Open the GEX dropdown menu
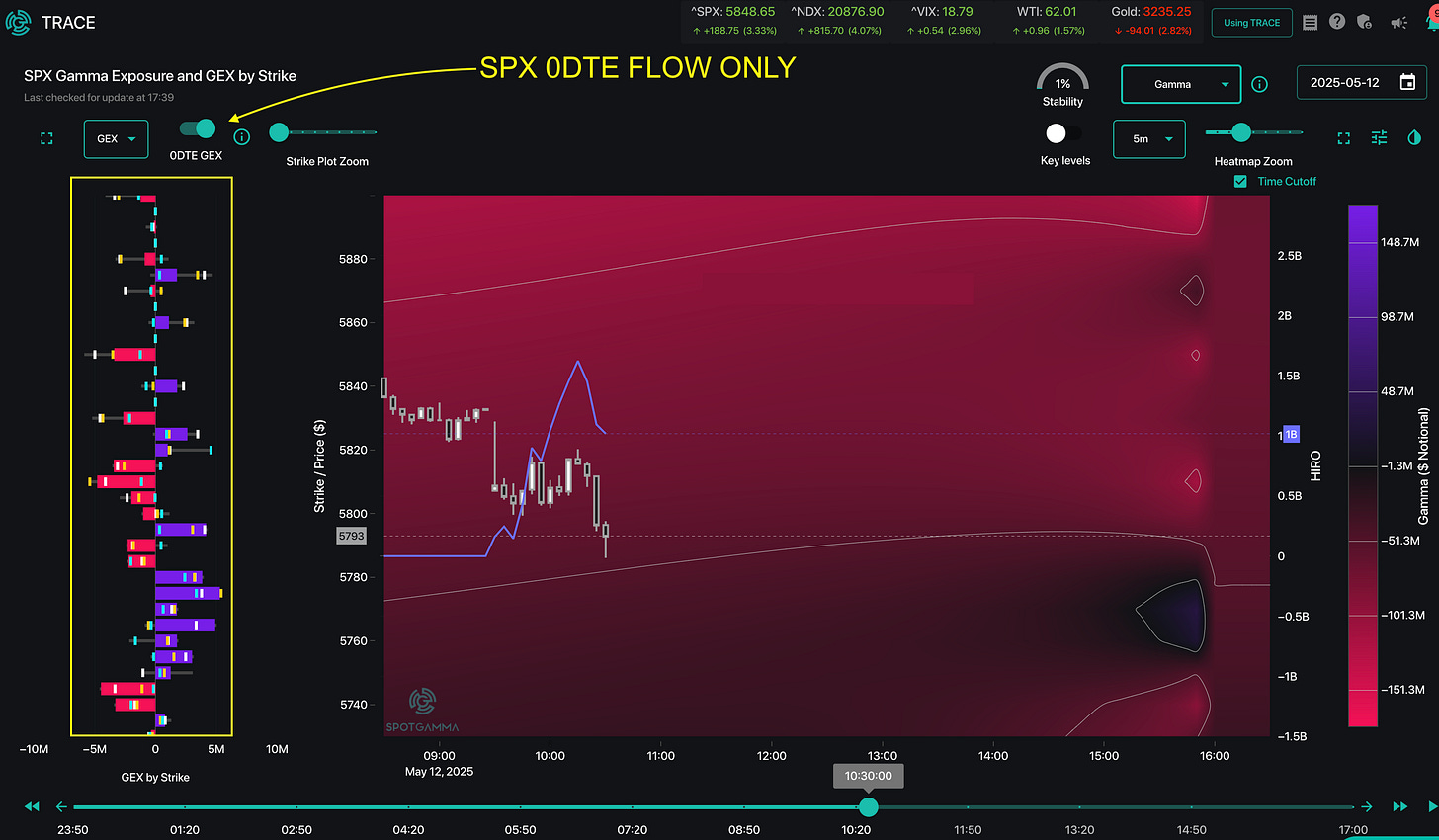This screenshot has width=1439, height=840. 116,138
